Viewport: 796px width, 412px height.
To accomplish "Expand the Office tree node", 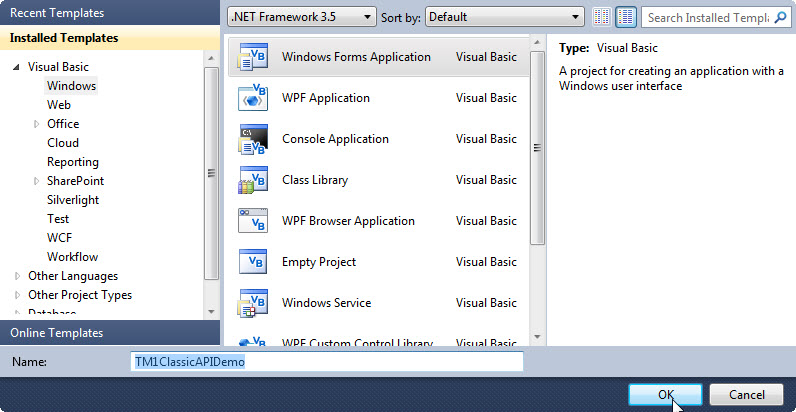I will pyautogui.click(x=37, y=124).
